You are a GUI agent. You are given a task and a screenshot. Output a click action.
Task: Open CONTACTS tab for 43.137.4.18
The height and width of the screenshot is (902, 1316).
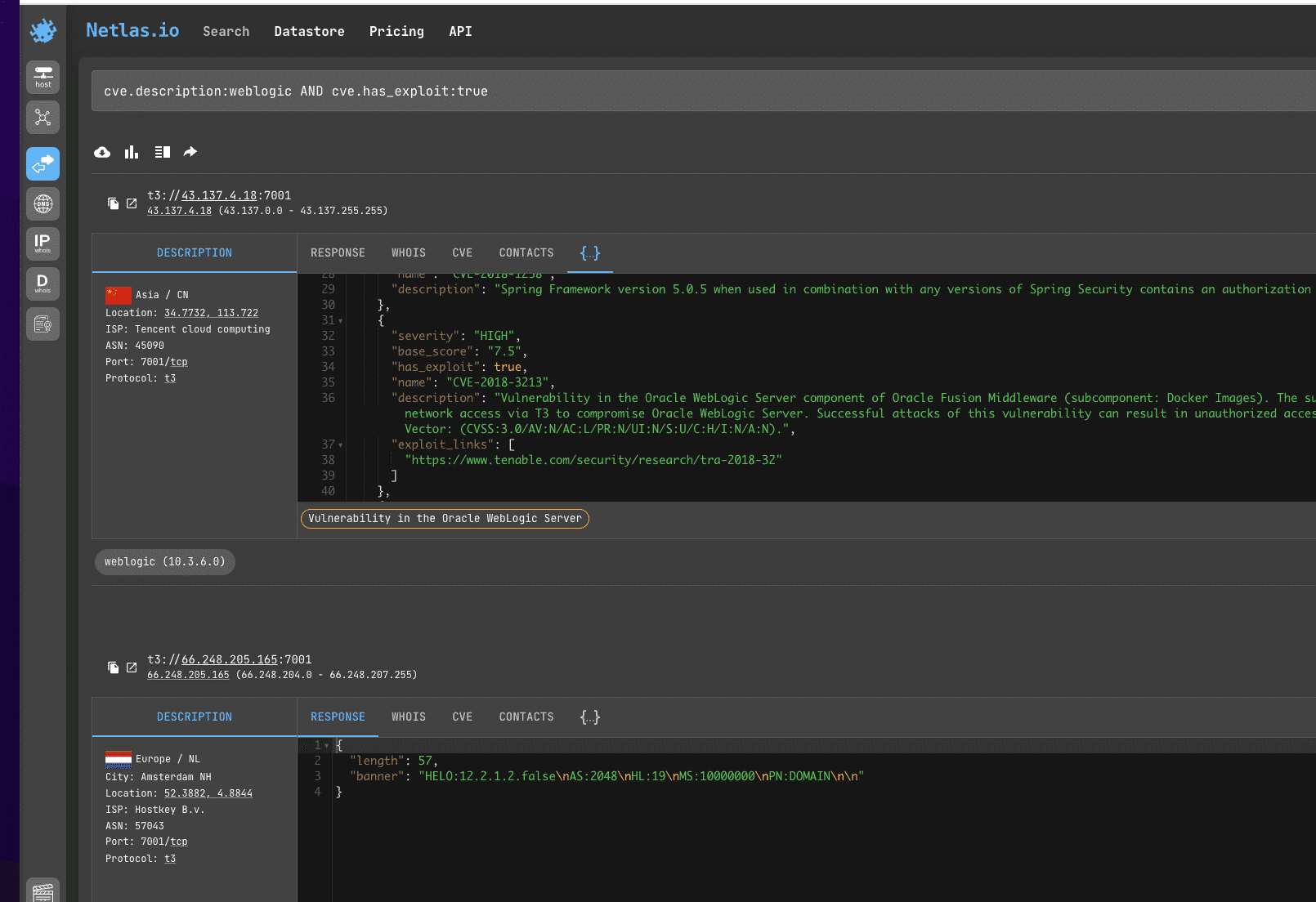(526, 253)
